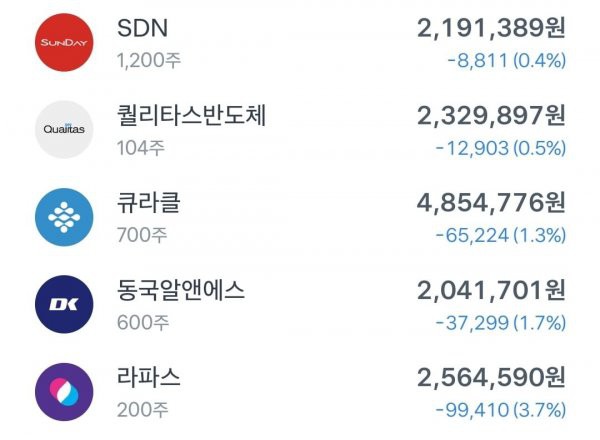Image resolution: width=600 pixels, height=440 pixels.
Task: Tap the red SunDay logo icon
Action: (64, 42)
